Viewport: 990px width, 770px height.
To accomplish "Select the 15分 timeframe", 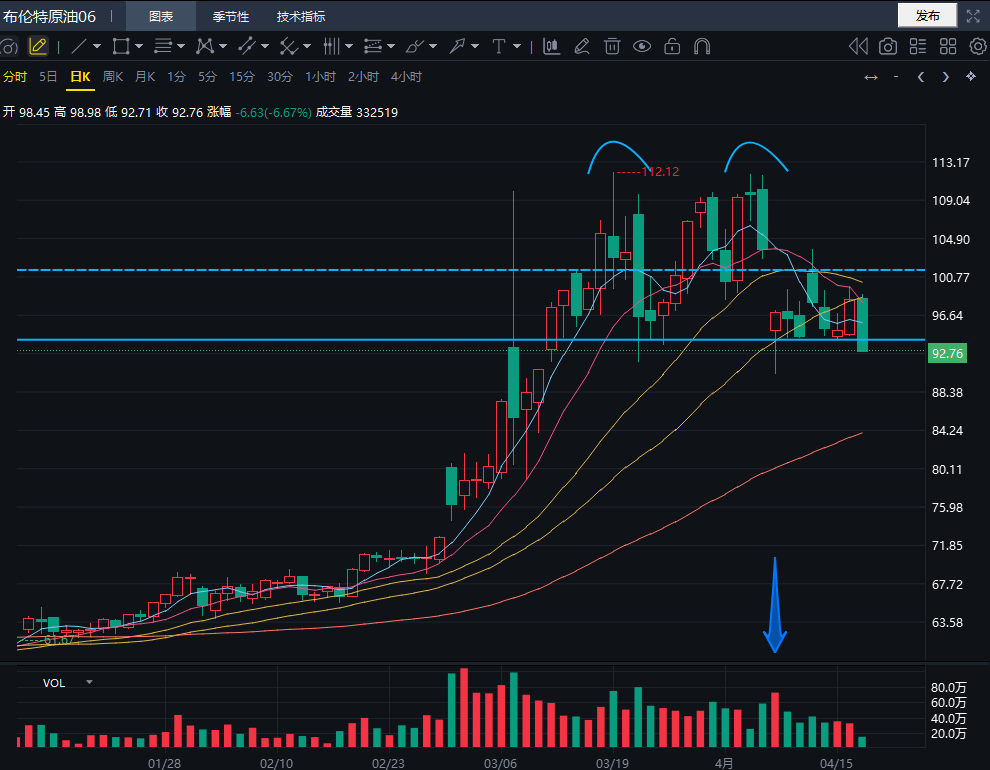I will coord(242,76).
